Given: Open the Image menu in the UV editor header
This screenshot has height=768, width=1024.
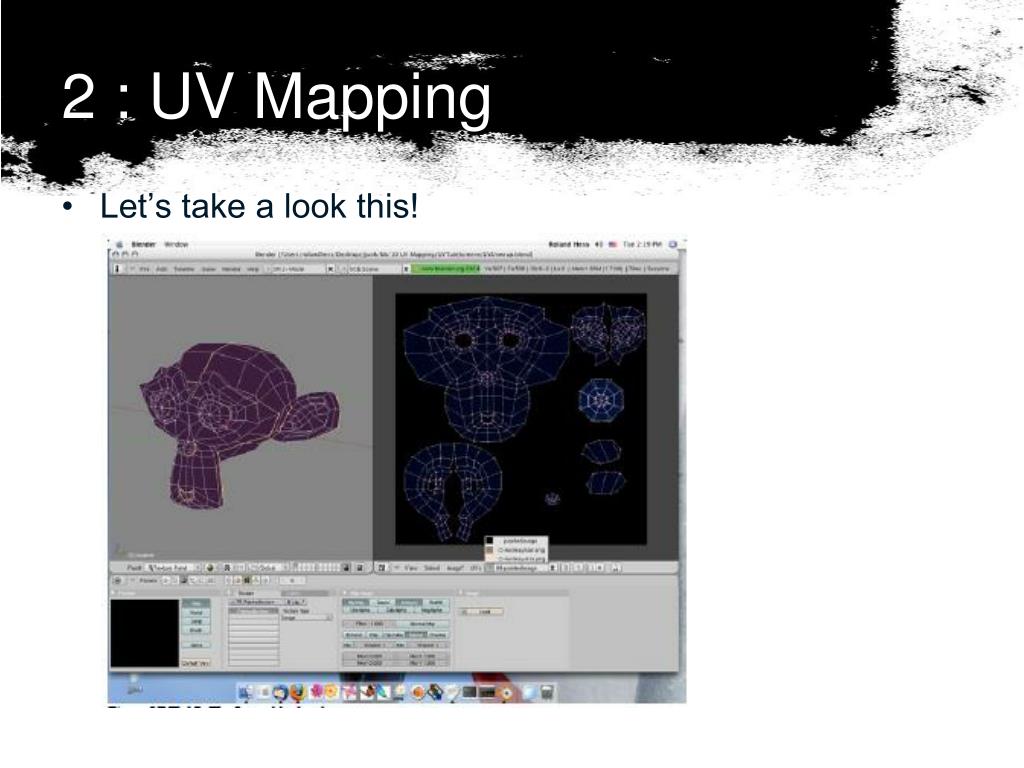Looking at the screenshot, I should (453, 568).
